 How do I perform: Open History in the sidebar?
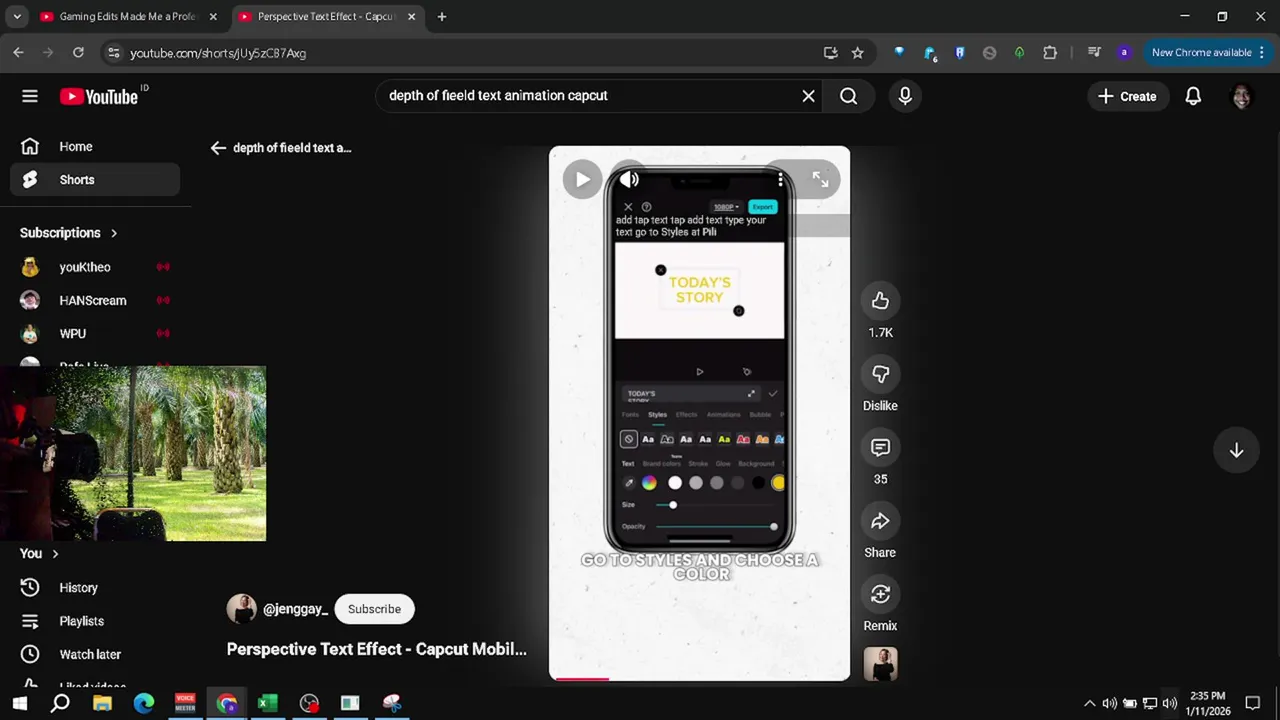click(x=95, y=588)
